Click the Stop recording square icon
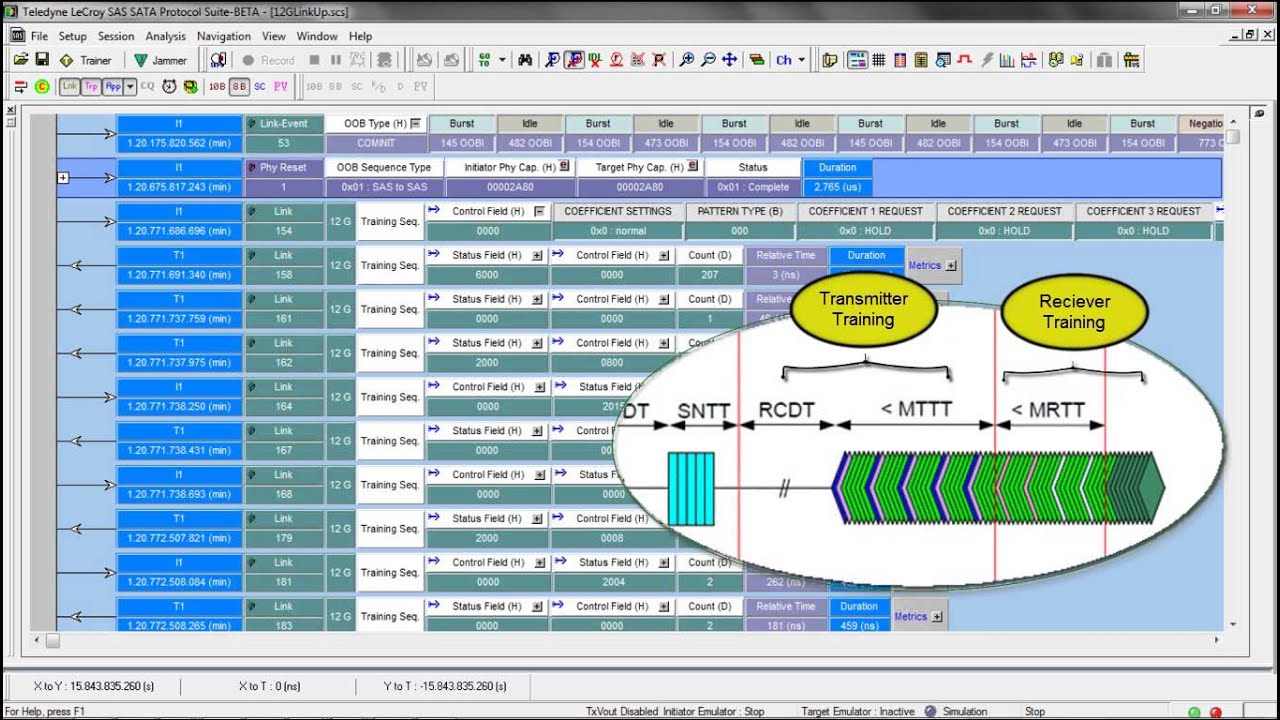 coord(314,60)
